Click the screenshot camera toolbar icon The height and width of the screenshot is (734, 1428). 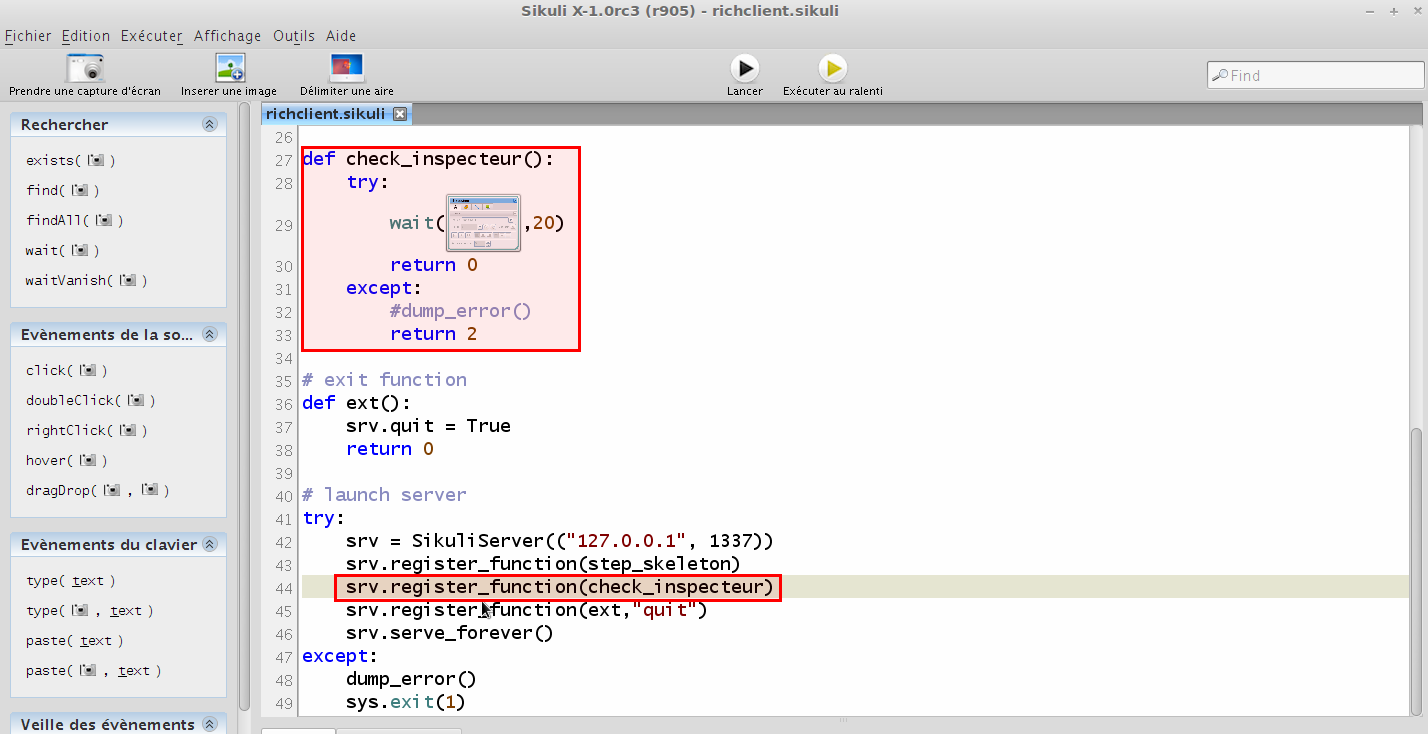pos(85,69)
